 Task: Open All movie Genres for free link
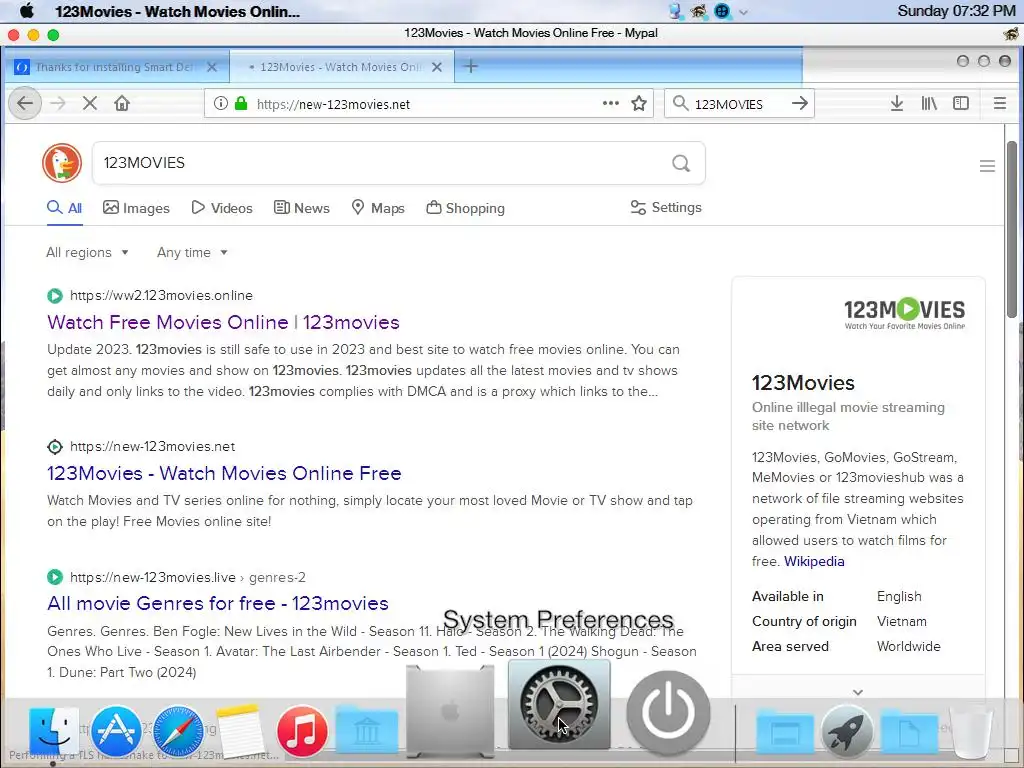[217, 603]
